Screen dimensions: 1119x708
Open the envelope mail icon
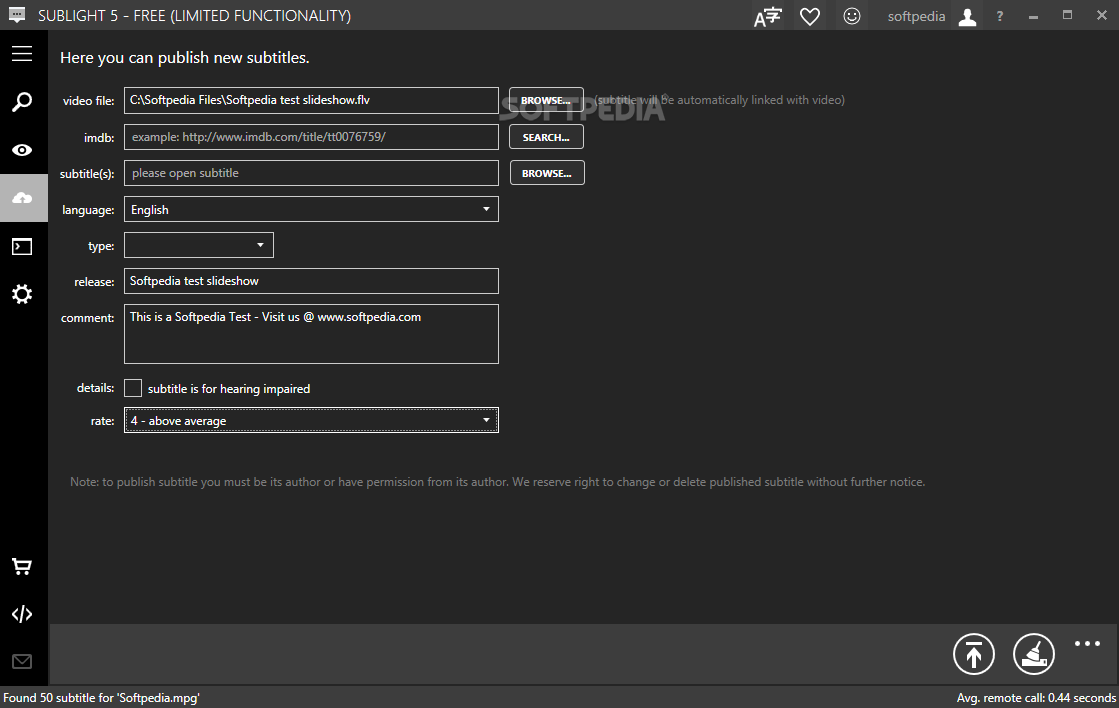[22, 662]
